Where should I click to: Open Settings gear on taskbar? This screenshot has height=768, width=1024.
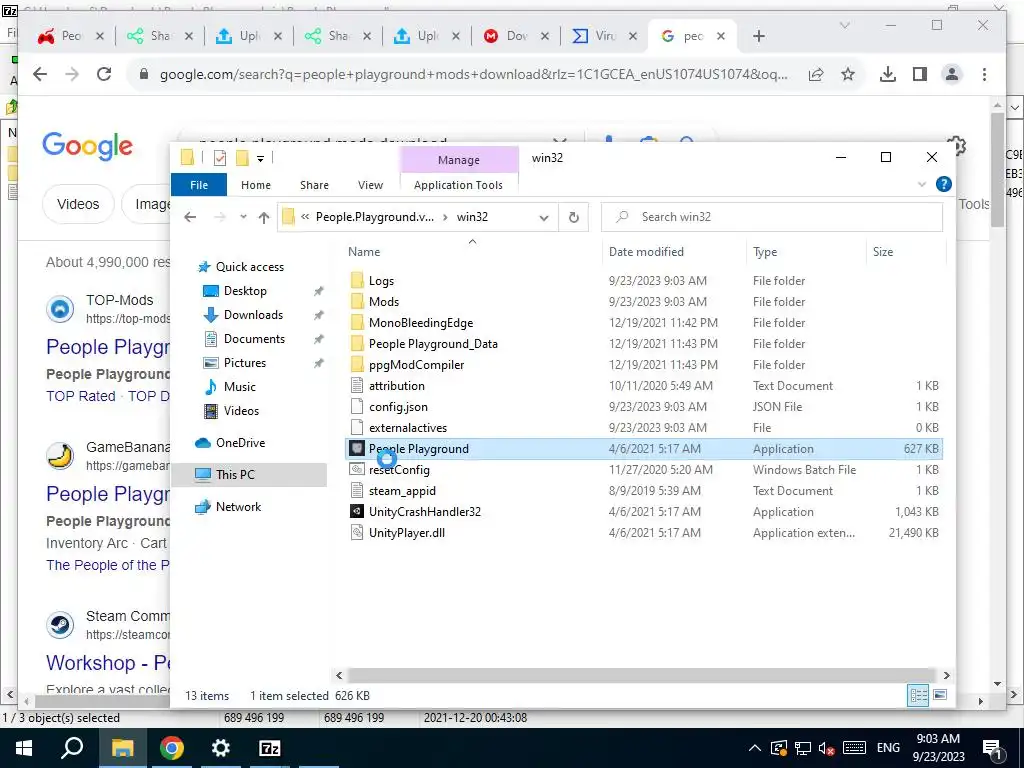(x=221, y=748)
